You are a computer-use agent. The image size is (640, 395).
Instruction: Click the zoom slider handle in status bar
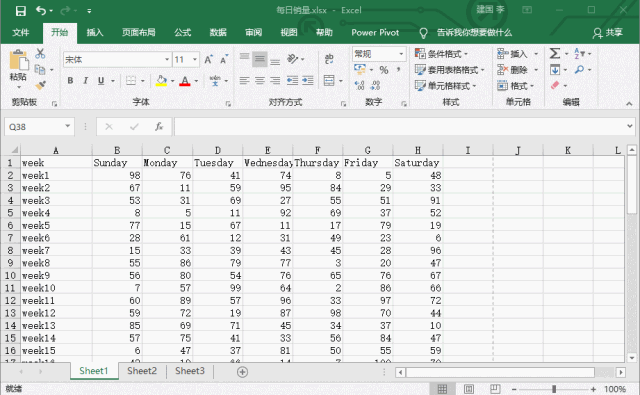pos(554,389)
